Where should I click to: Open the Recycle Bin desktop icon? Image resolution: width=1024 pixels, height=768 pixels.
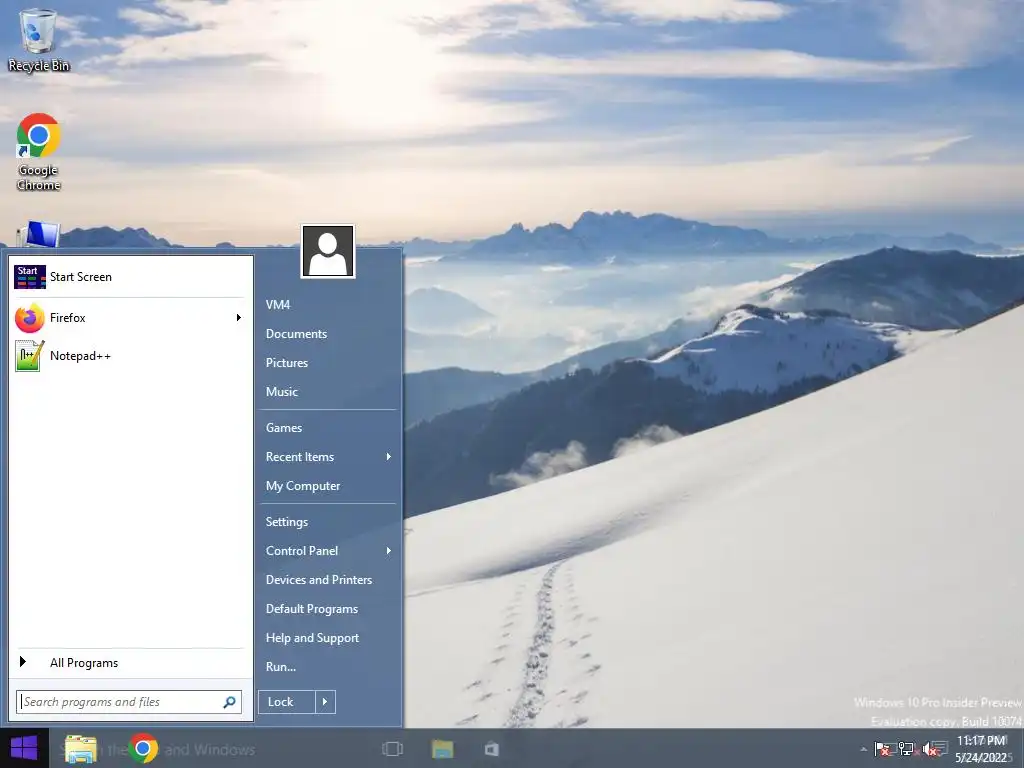[x=38, y=39]
